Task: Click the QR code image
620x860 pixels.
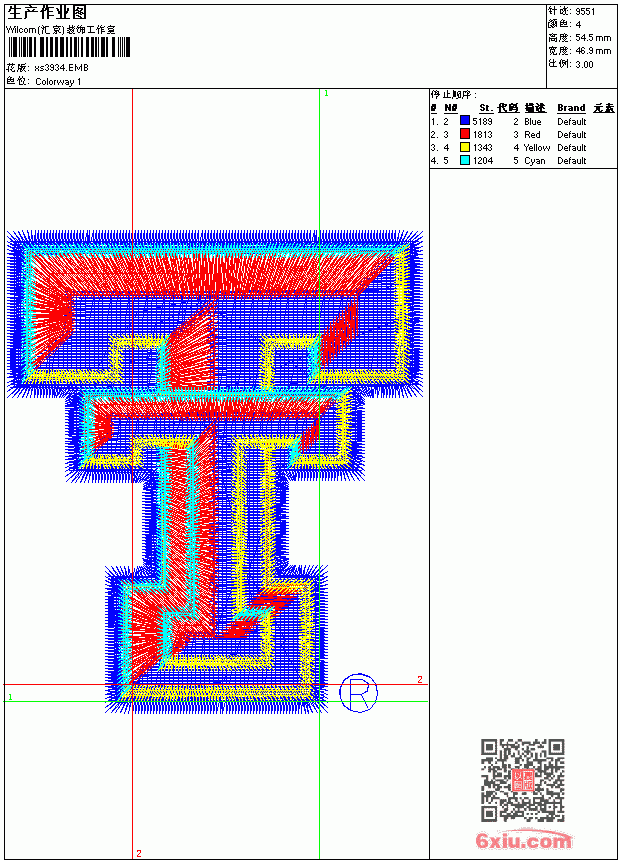Action: [523, 780]
